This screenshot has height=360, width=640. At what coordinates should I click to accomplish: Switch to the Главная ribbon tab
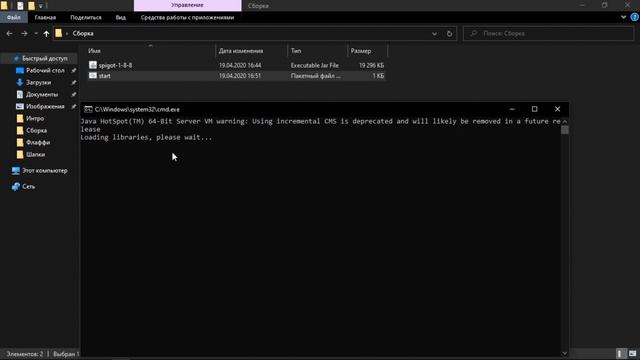pos(45,18)
